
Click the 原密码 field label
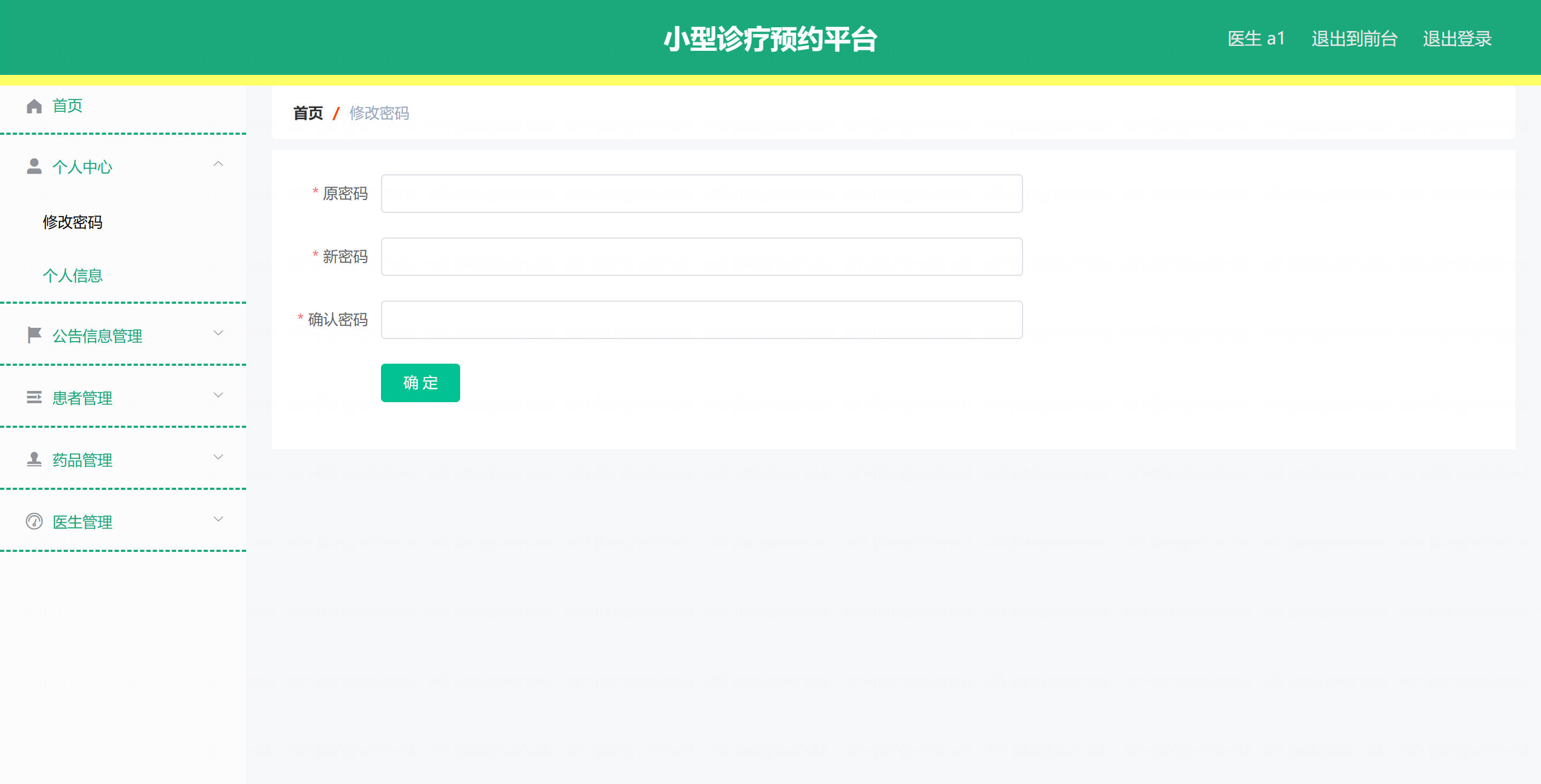tap(345, 193)
